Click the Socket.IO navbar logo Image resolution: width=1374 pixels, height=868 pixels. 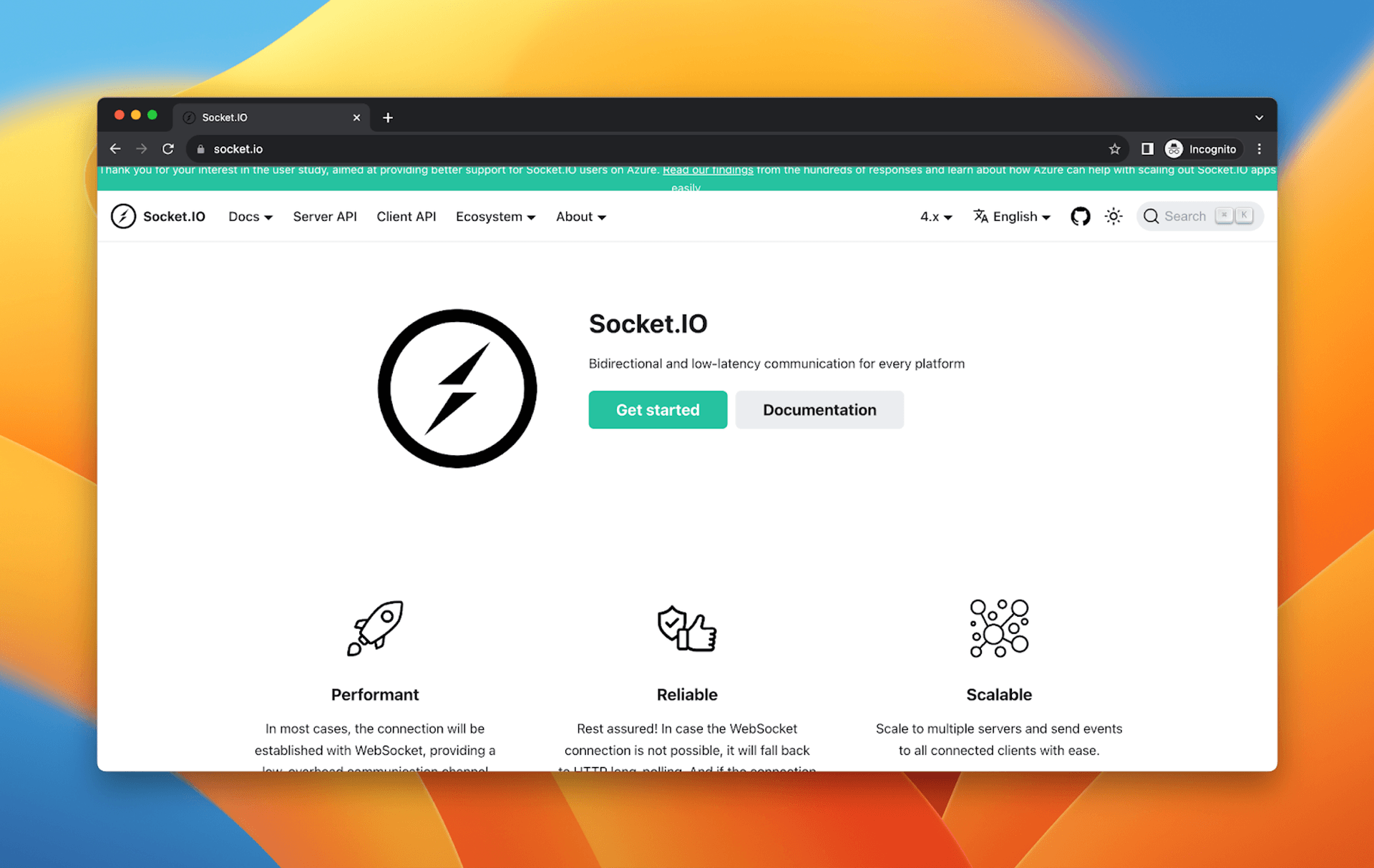[158, 216]
